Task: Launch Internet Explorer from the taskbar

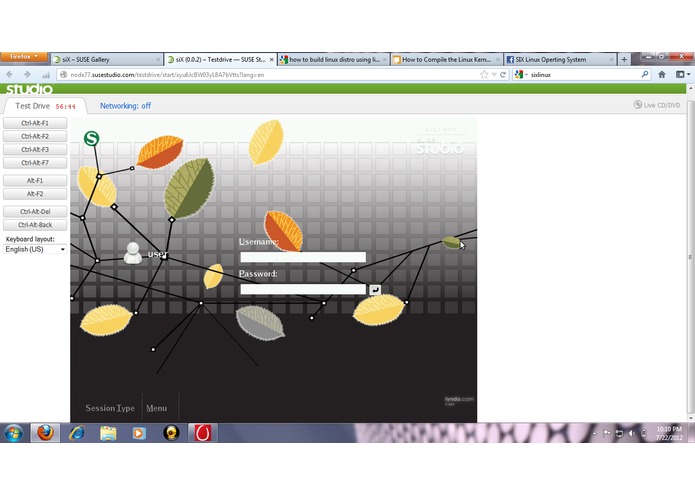Action: (77, 433)
